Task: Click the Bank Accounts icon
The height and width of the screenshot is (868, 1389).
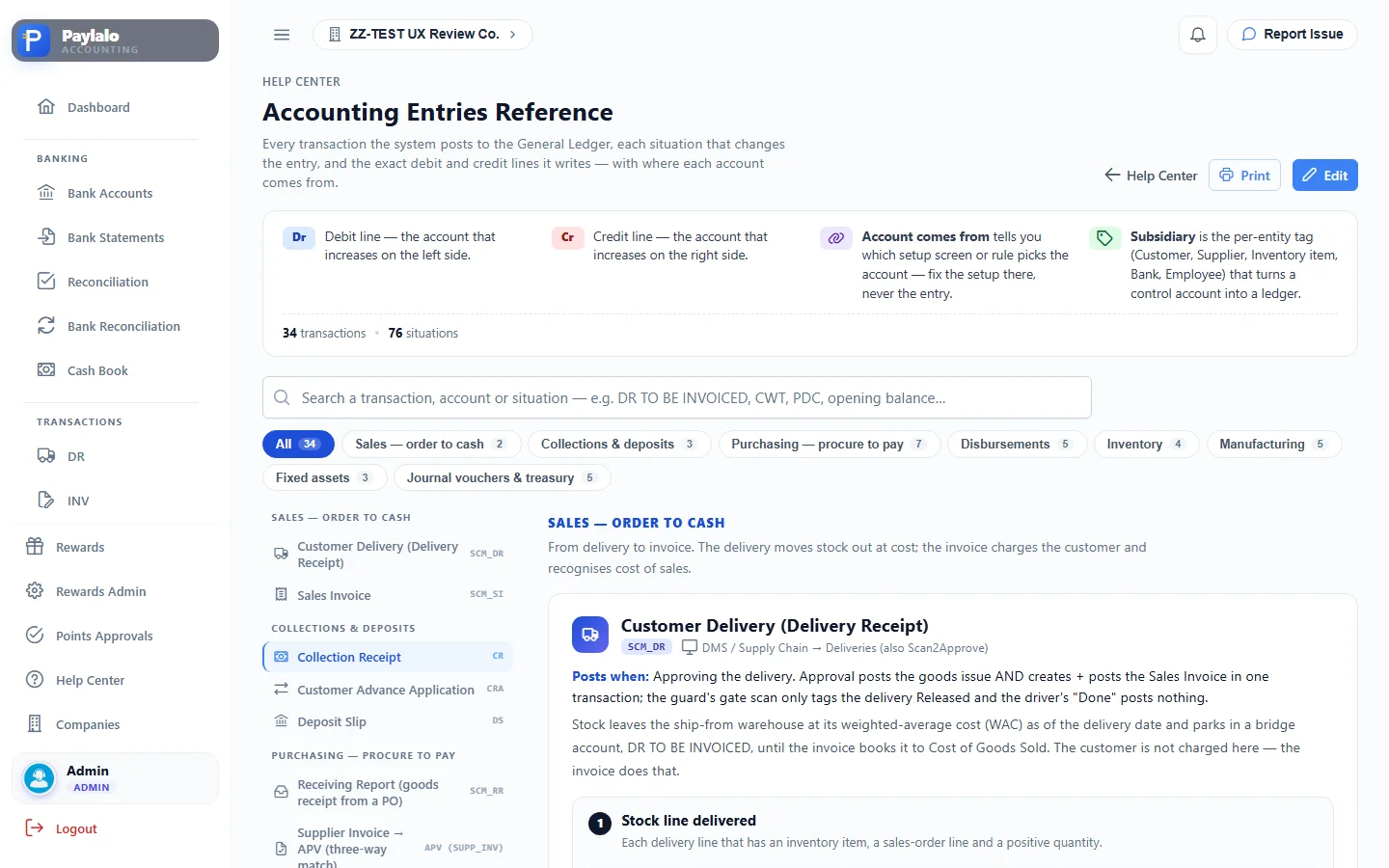Action: point(46,193)
